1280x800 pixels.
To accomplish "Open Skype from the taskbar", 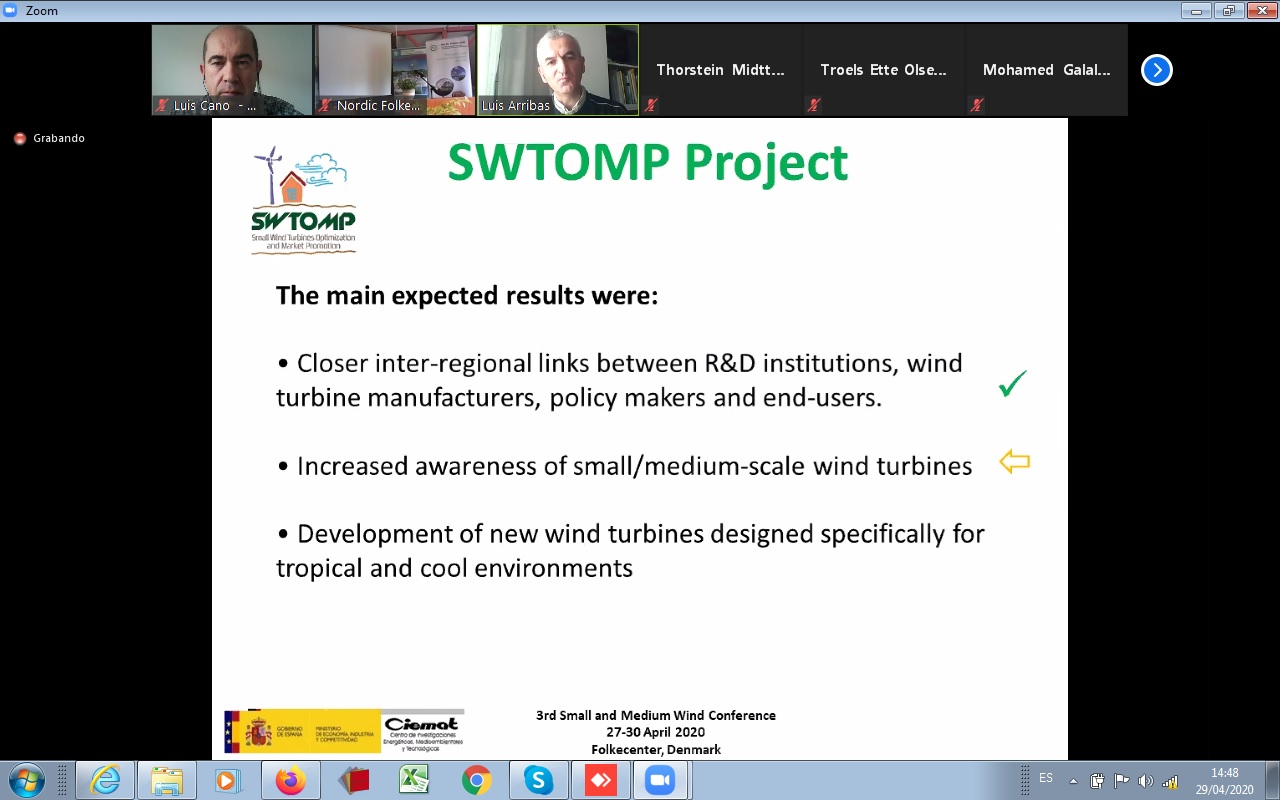I will click(x=539, y=780).
